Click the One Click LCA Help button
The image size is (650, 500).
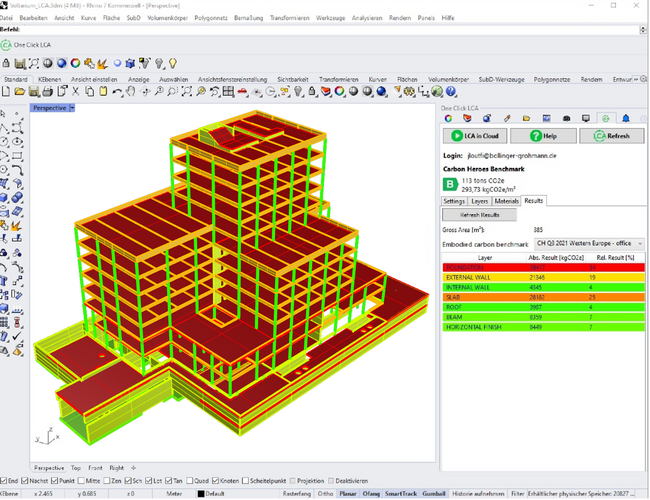coord(543,136)
